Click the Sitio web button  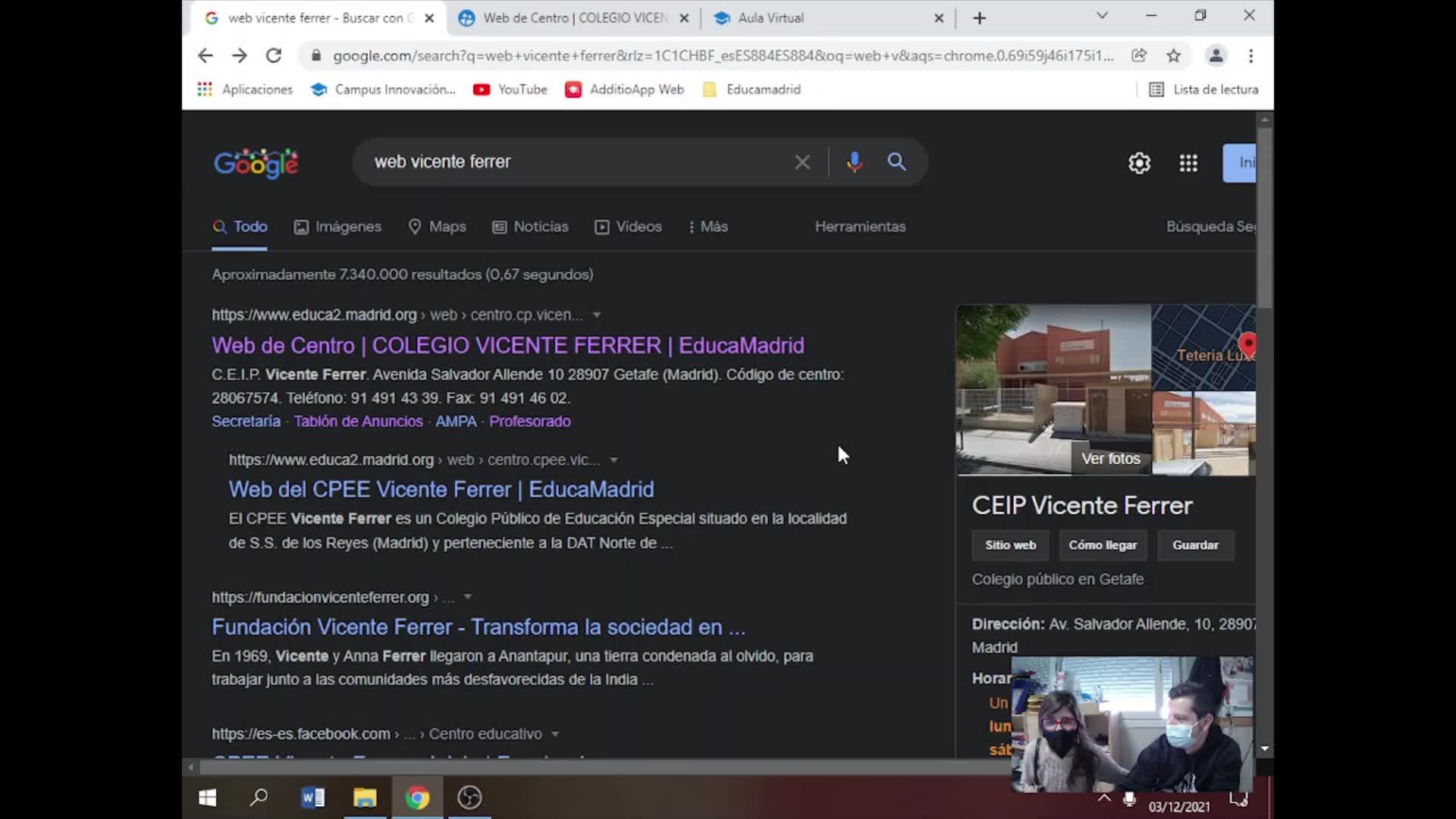[x=1010, y=545]
